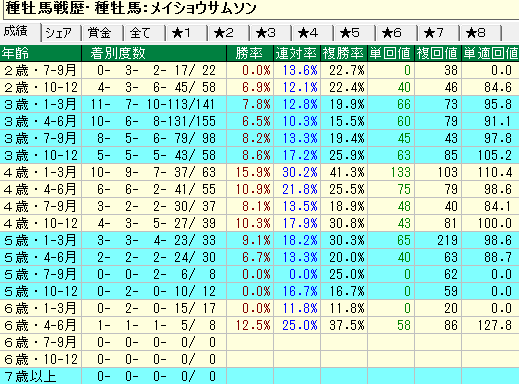Select the 4歳・7-9月 row label
Screen dimensions: 519x384
(x=41, y=206)
